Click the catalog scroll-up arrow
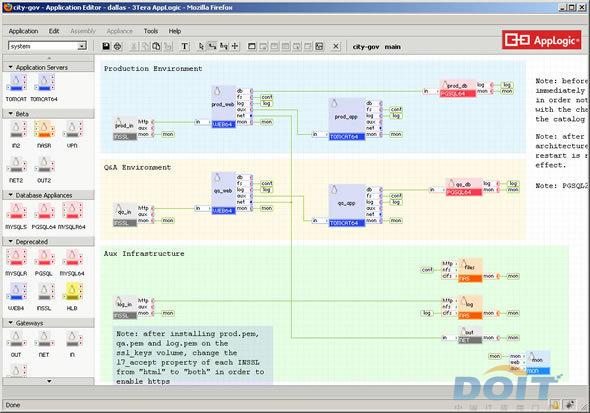The height and width of the screenshot is (413, 590). [49, 58]
